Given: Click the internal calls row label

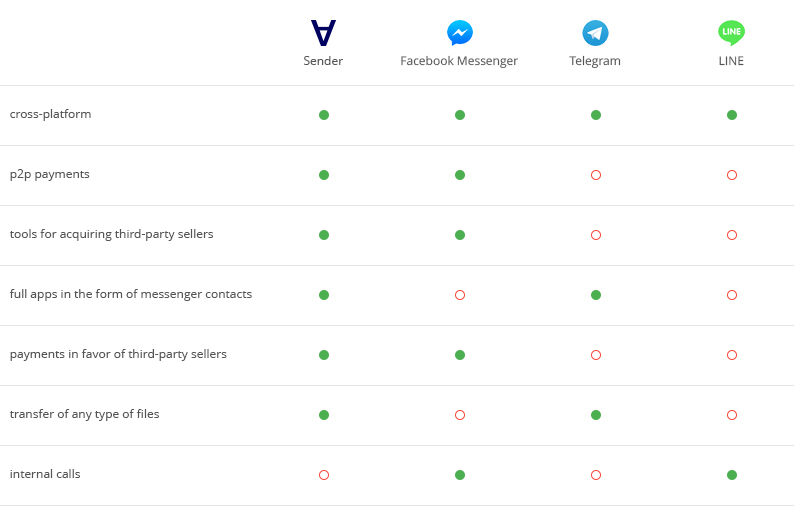Looking at the screenshot, I should 45,474.
